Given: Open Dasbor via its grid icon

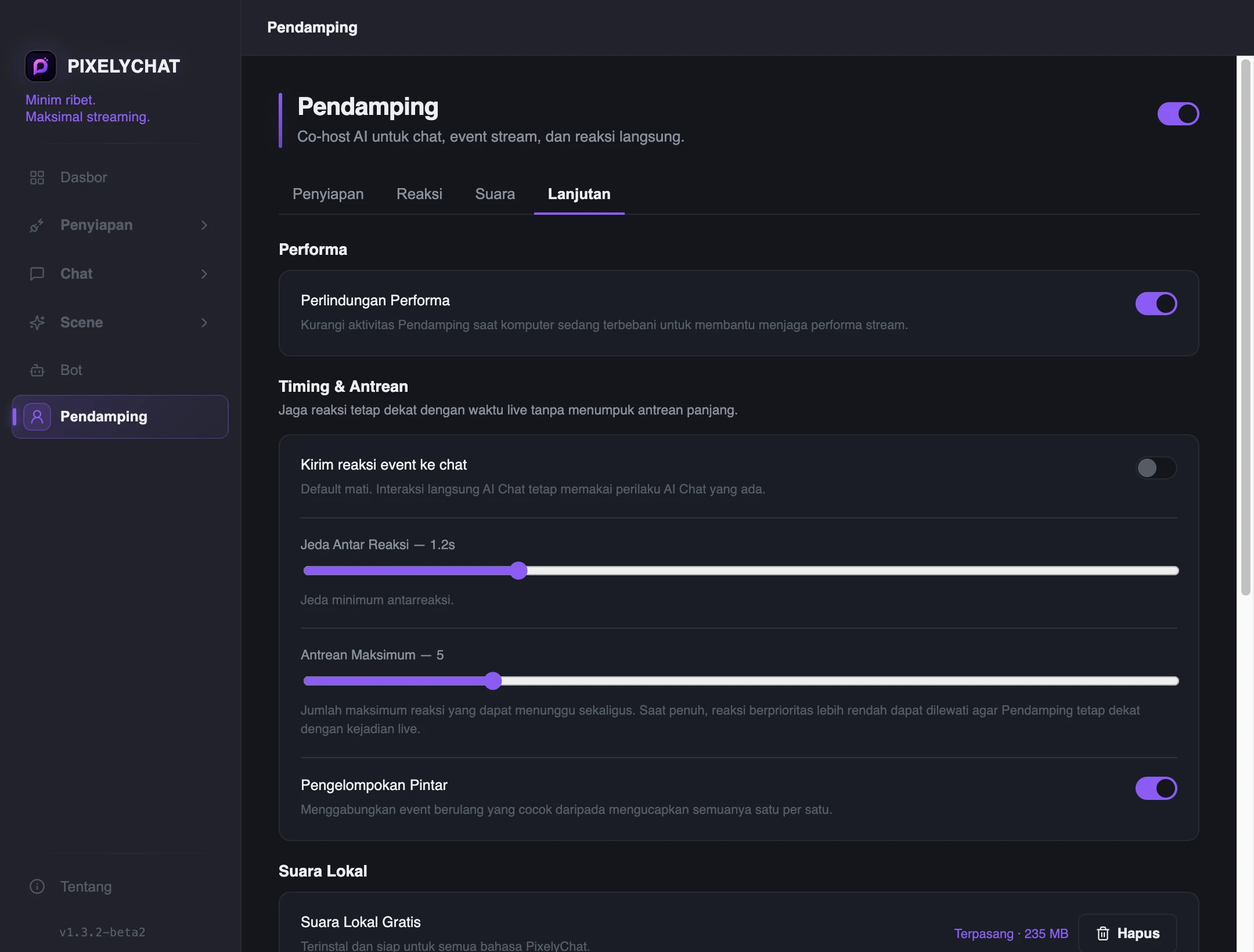Looking at the screenshot, I should 37,178.
